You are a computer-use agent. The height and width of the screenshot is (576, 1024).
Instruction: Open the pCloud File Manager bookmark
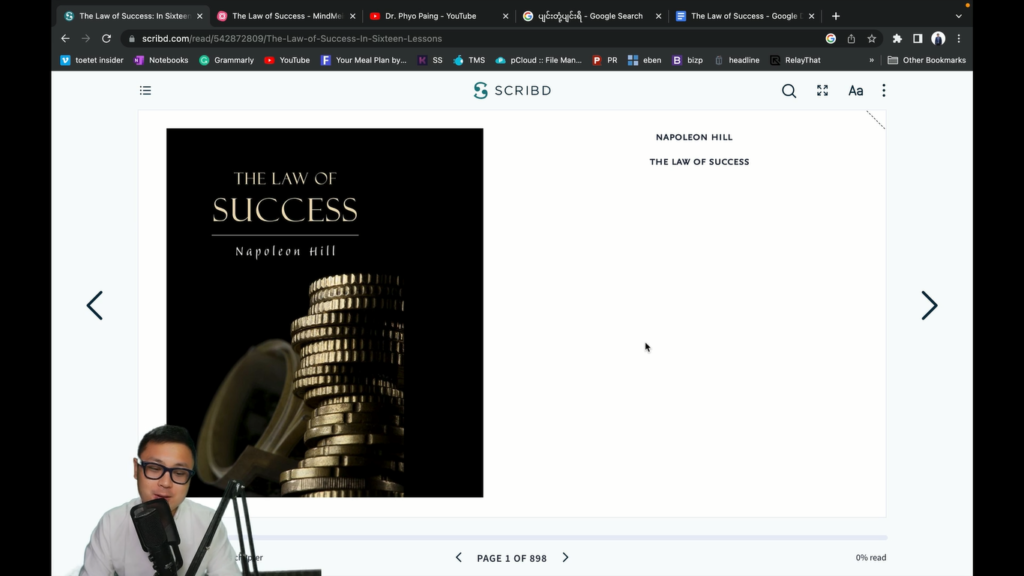[538, 60]
